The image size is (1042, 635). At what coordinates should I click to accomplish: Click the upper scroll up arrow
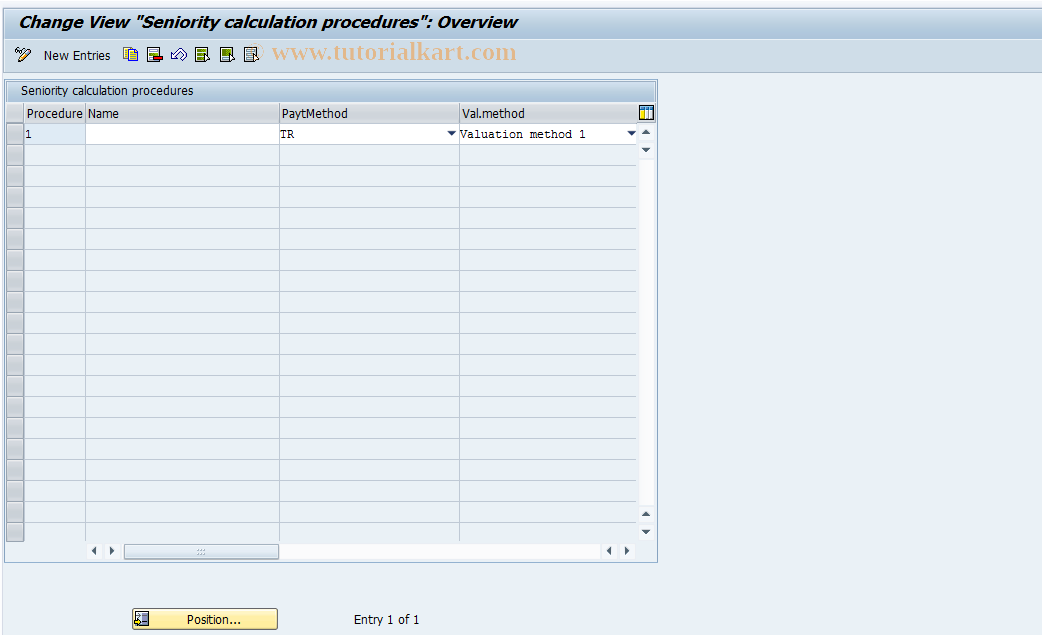(646, 132)
